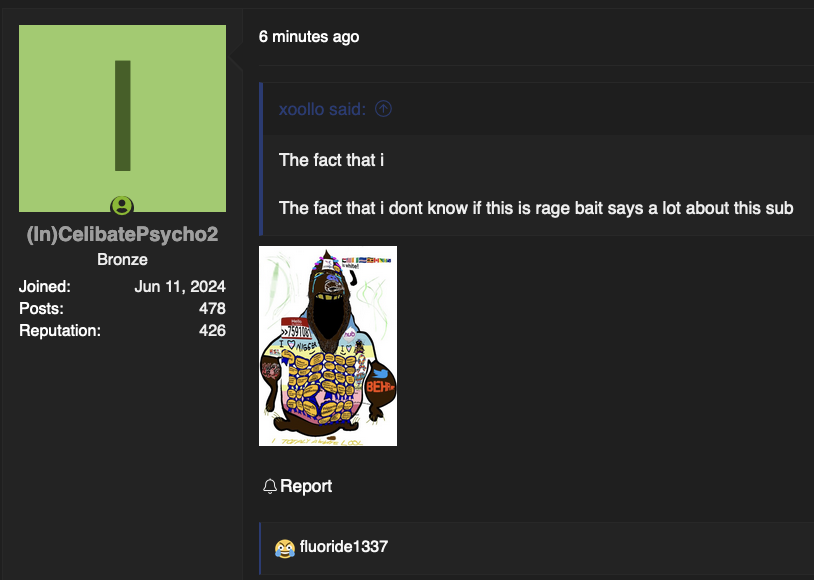Click the post count 478
Screen dimensions: 814x580
pos(212,308)
